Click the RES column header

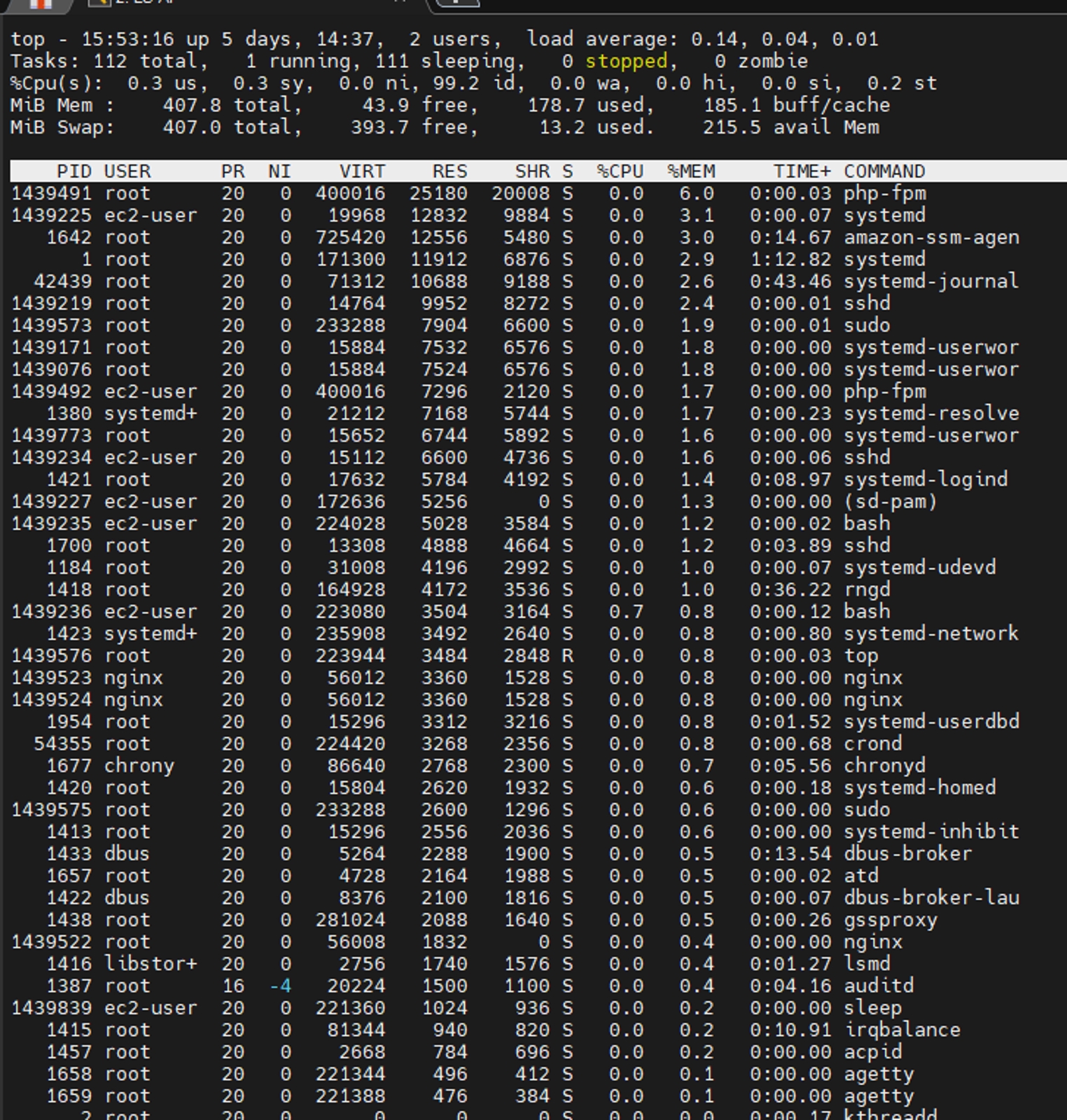(x=449, y=171)
